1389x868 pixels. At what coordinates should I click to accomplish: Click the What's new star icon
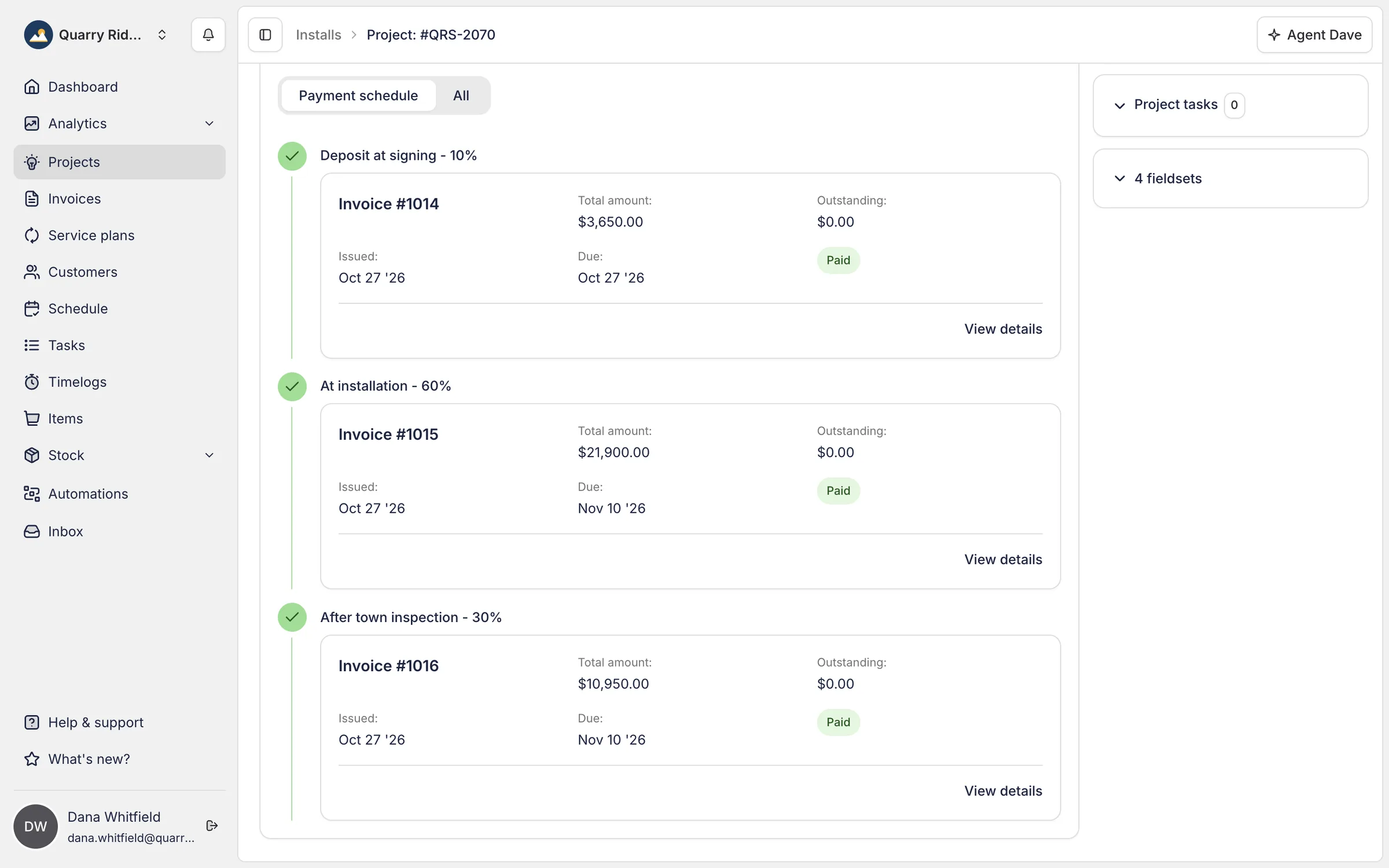pyautogui.click(x=32, y=759)
